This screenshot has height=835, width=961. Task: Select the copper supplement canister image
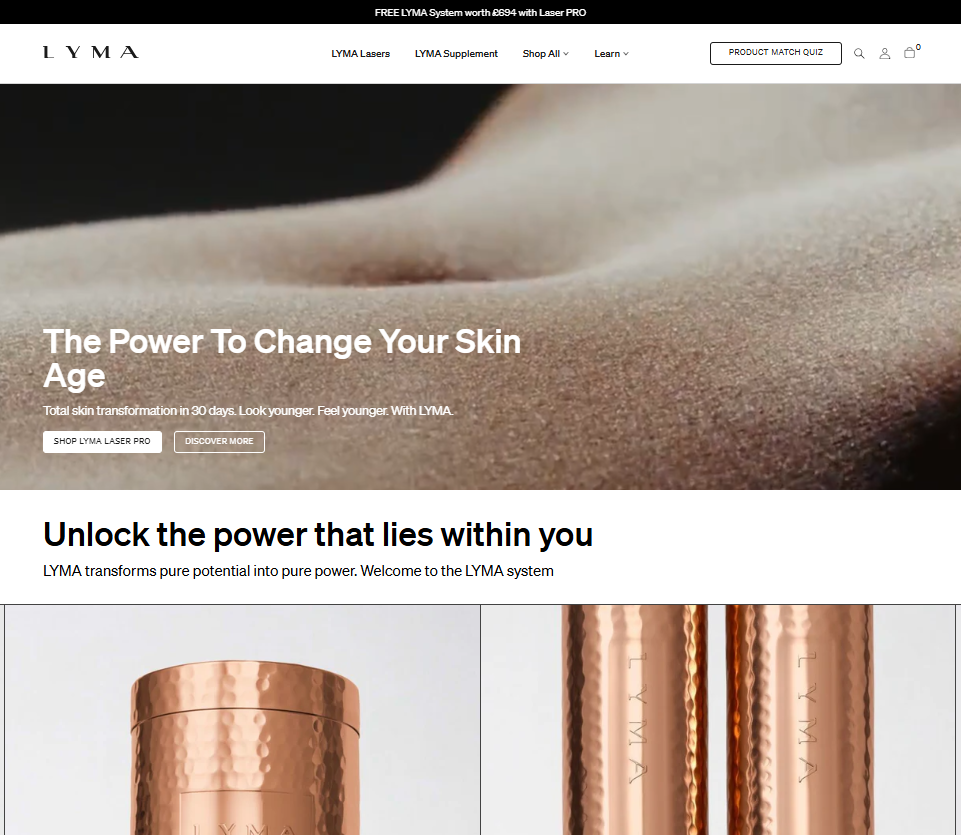(243, 720)
